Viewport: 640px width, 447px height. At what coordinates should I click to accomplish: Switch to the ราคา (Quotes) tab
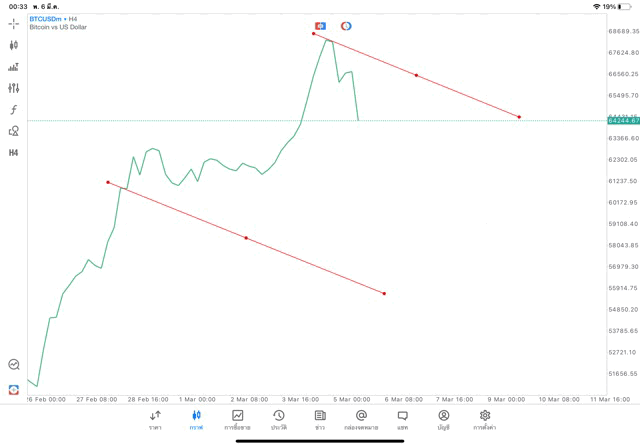click(155, 419)
